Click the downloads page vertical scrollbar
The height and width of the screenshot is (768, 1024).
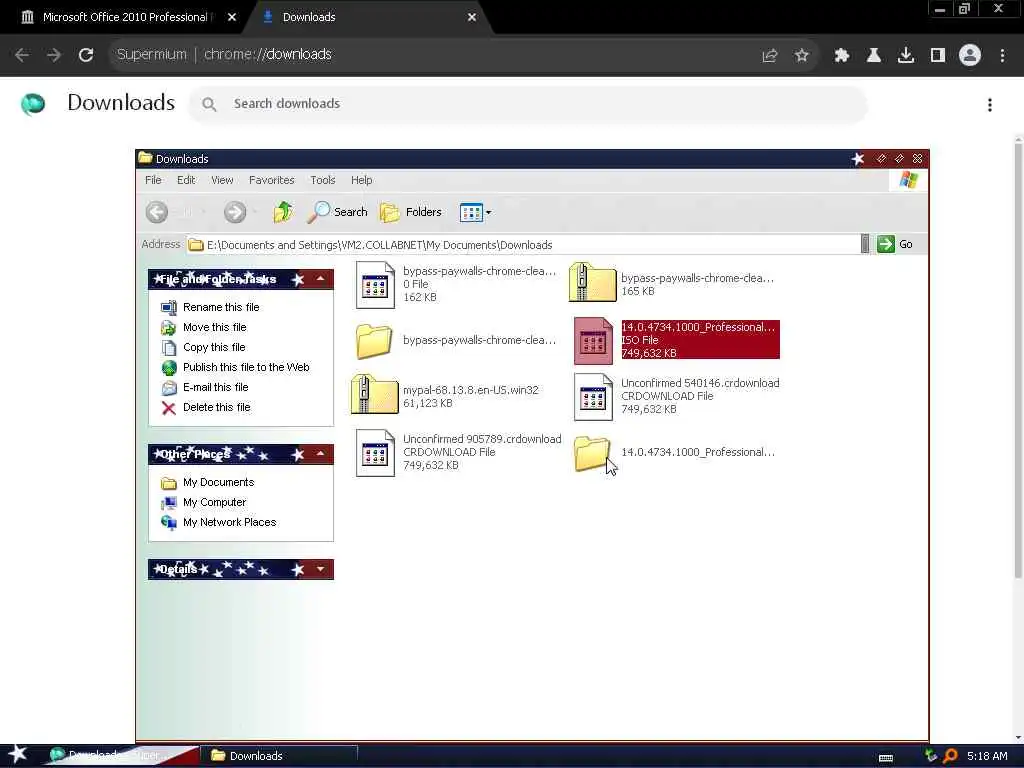1018,359
